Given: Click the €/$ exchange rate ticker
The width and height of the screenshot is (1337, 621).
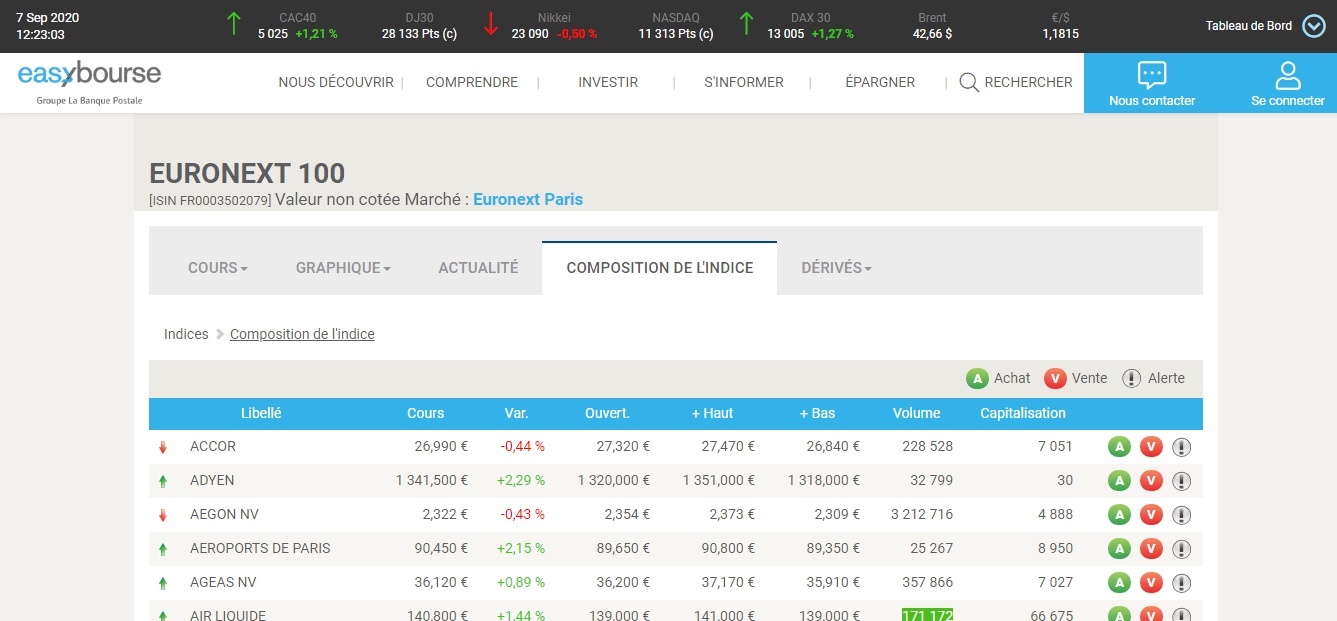Looking at the screenshot, I should click(1060, 26).
